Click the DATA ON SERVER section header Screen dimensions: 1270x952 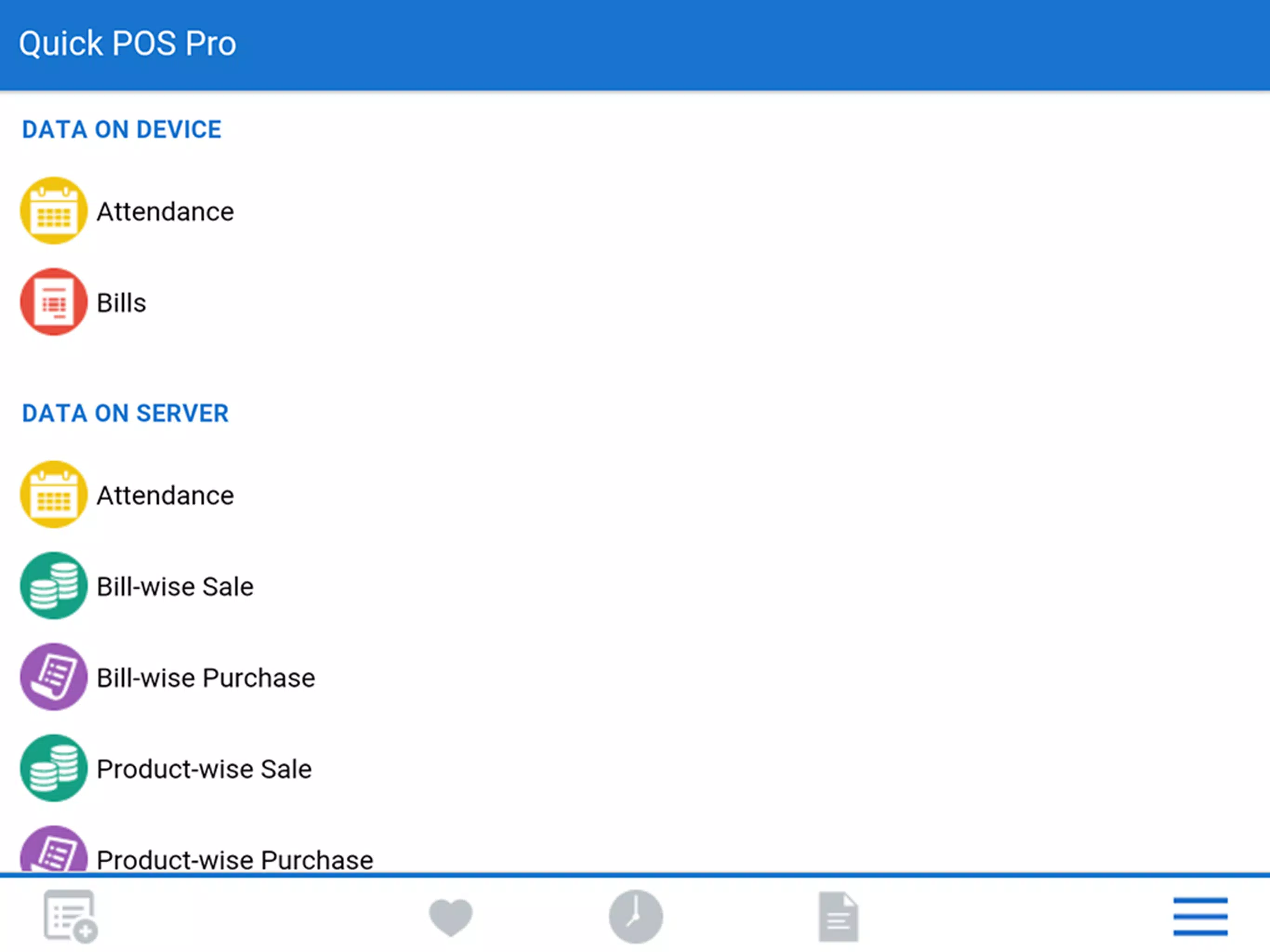[x=125, y=413]
